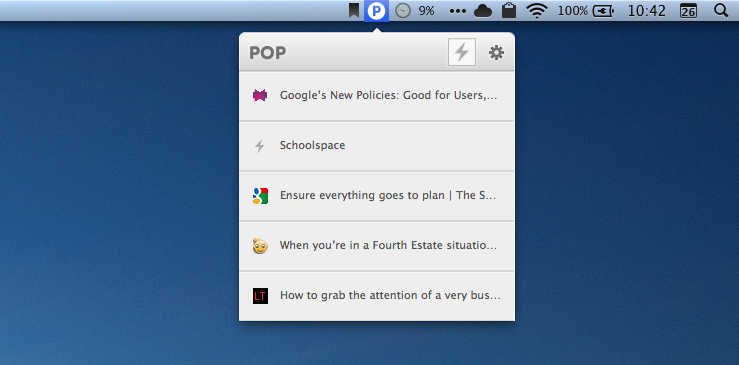Click the 9% menu bar readout
The height and width of the screenshot is (365, 739).
pos(427,10)
